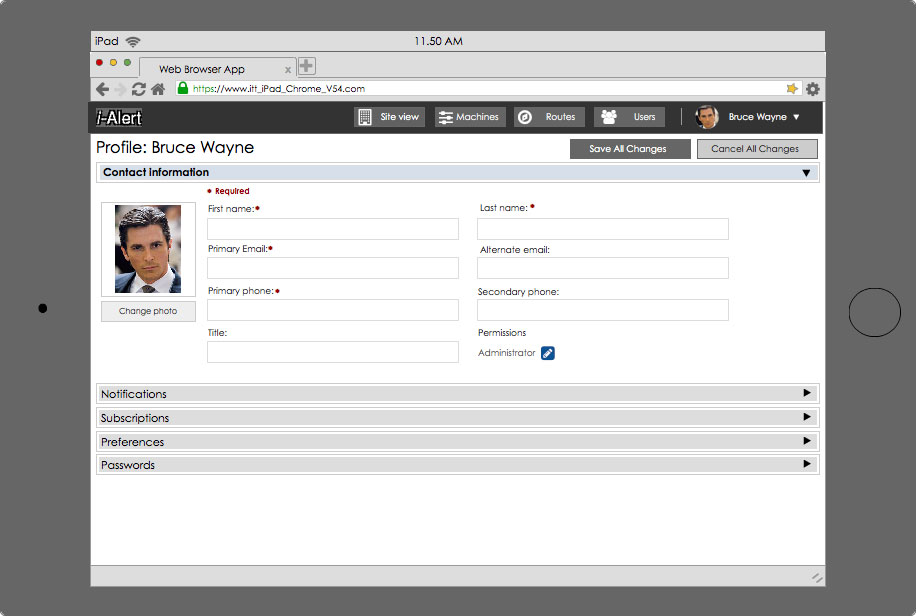The width and height of the screenshot is (916, 616).
Task: Expand the Notifications section
Action: (806, 394)
